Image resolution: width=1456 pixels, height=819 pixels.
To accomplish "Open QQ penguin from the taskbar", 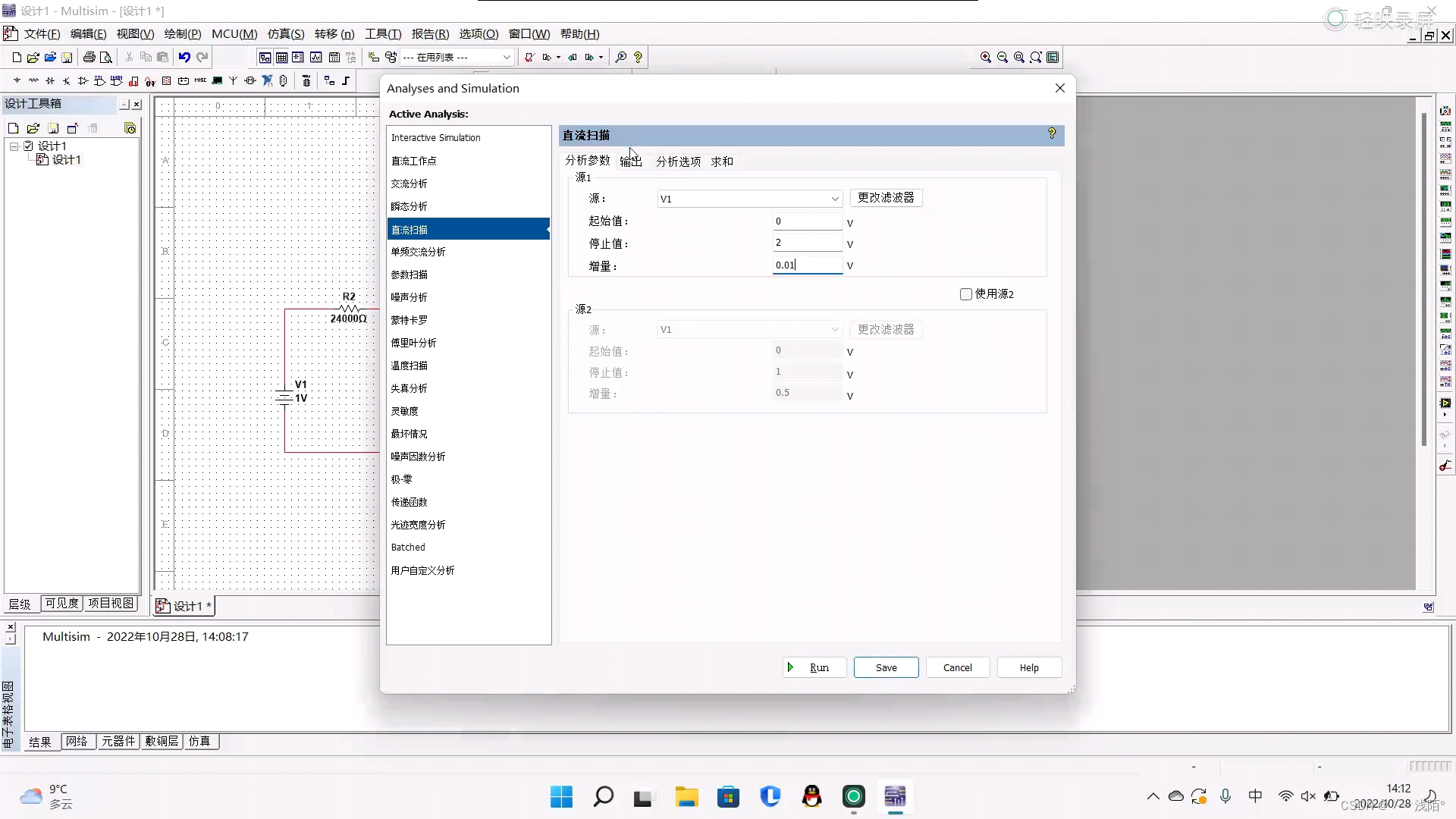I will click(x=811, y=796).
